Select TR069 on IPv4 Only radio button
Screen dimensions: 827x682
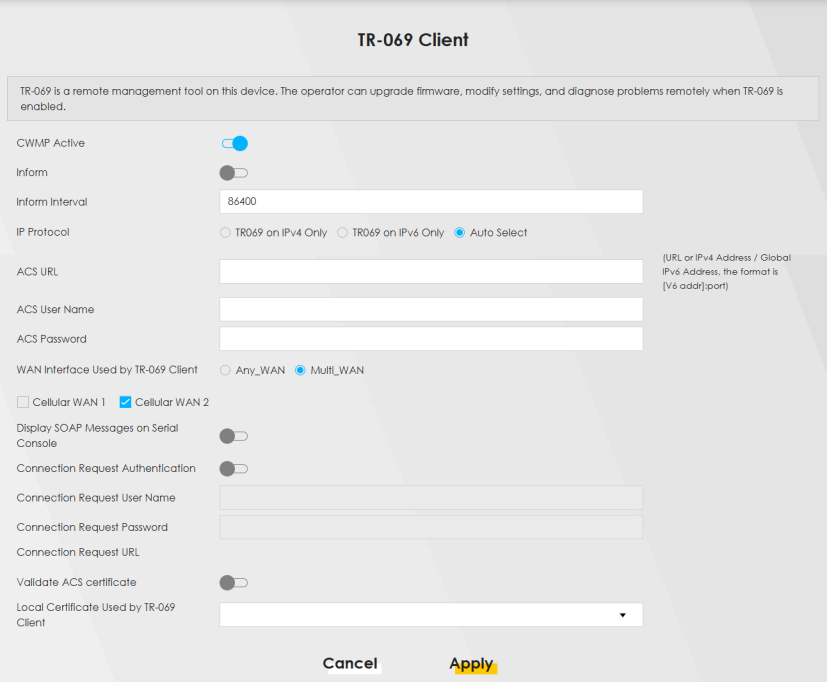(x=225, y=233)
